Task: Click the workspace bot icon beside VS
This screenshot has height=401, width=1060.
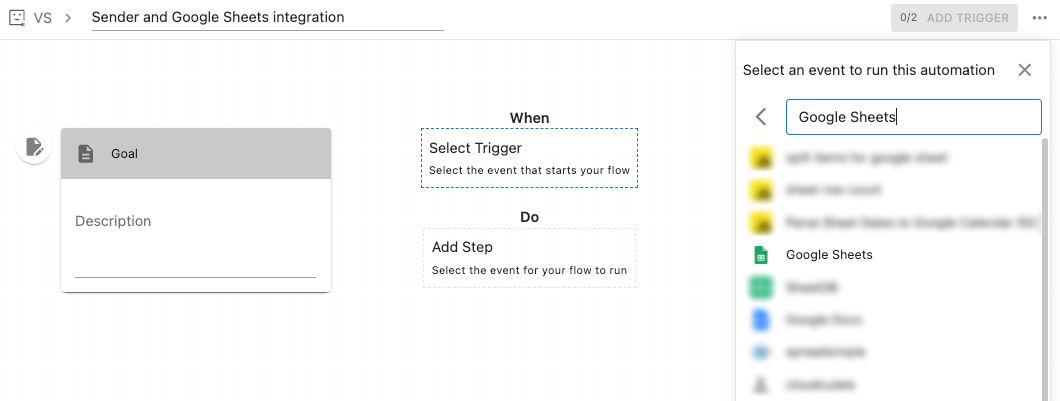Action: coord(16,17)
